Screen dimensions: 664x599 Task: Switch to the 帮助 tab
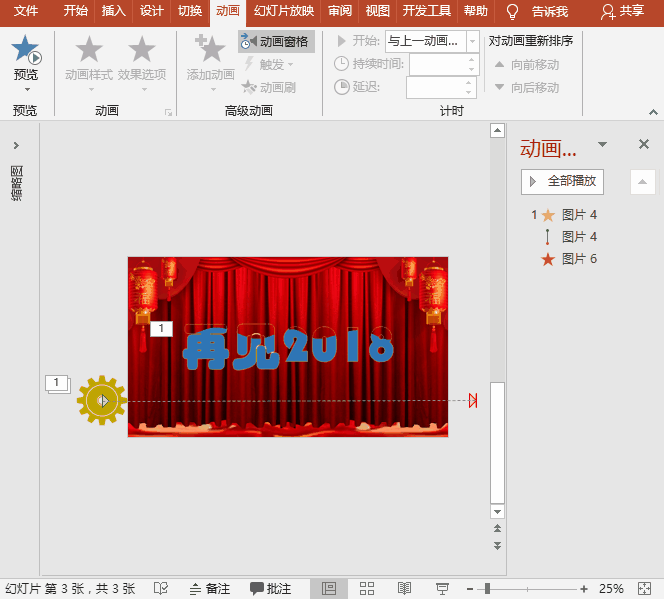click(x=476, y=11)
